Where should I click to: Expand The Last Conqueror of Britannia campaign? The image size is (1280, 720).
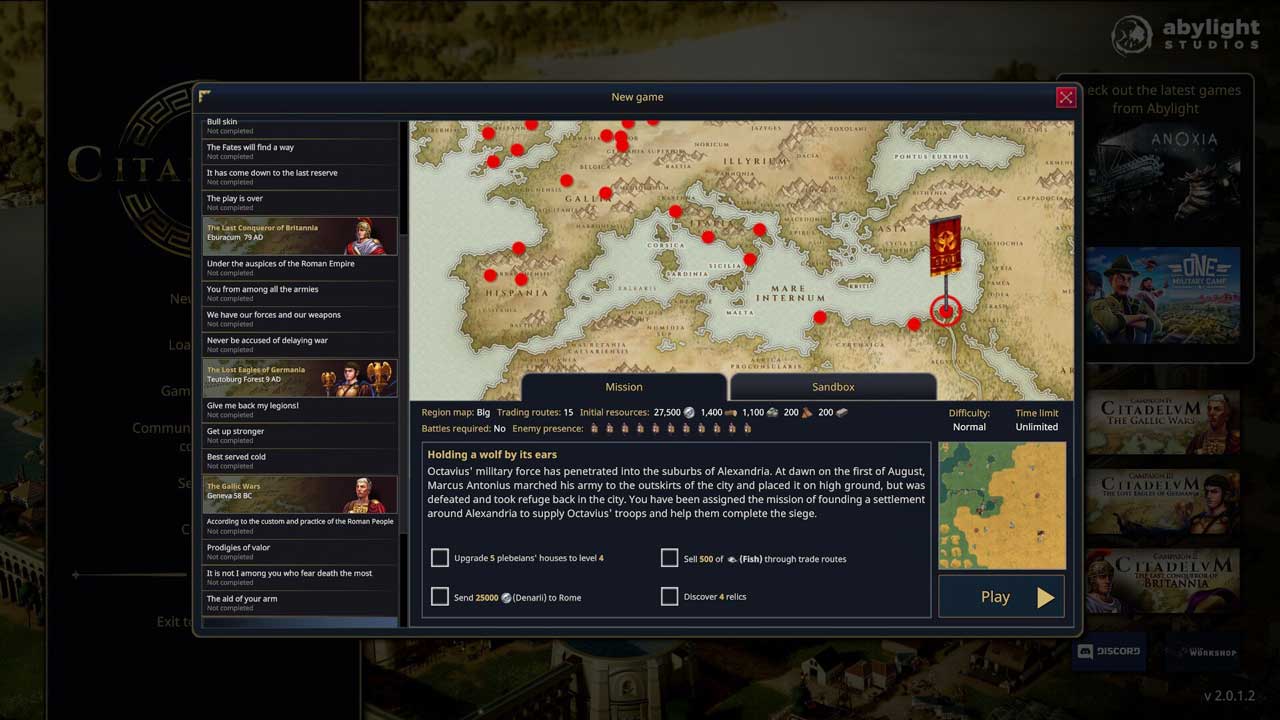pyautogui.click(x=300, y=237)
